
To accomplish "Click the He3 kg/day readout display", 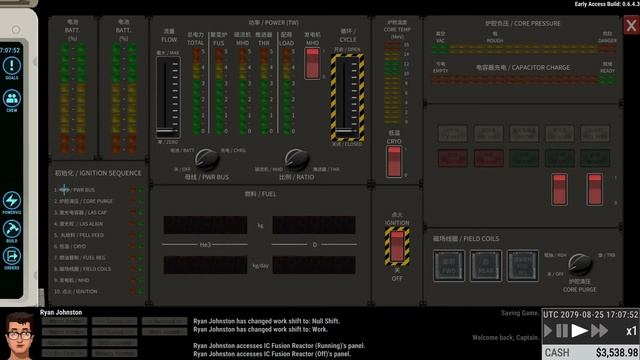I will pos(205,265).
